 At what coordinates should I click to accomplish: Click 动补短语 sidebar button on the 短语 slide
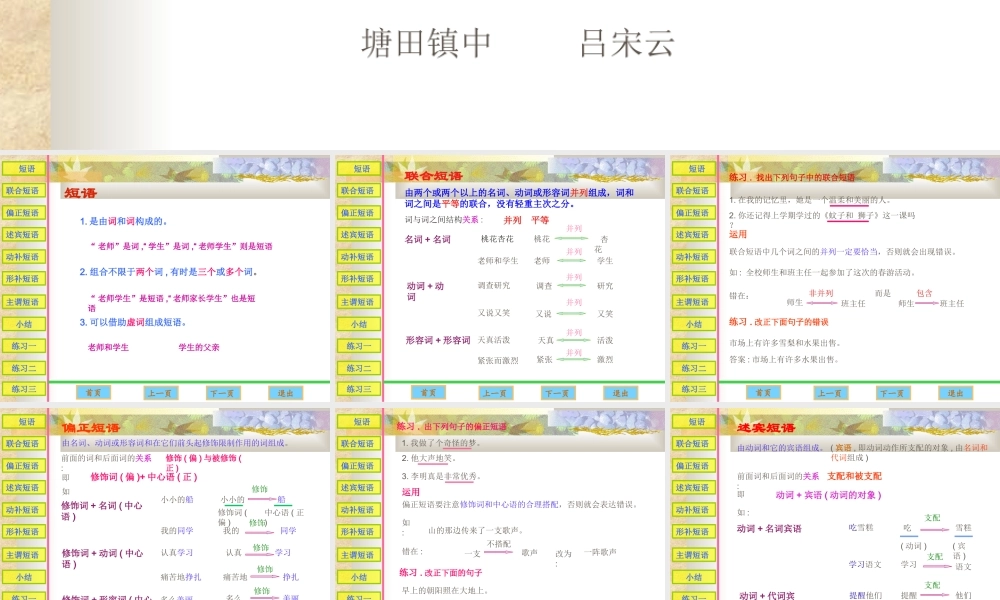pos(24,257)
